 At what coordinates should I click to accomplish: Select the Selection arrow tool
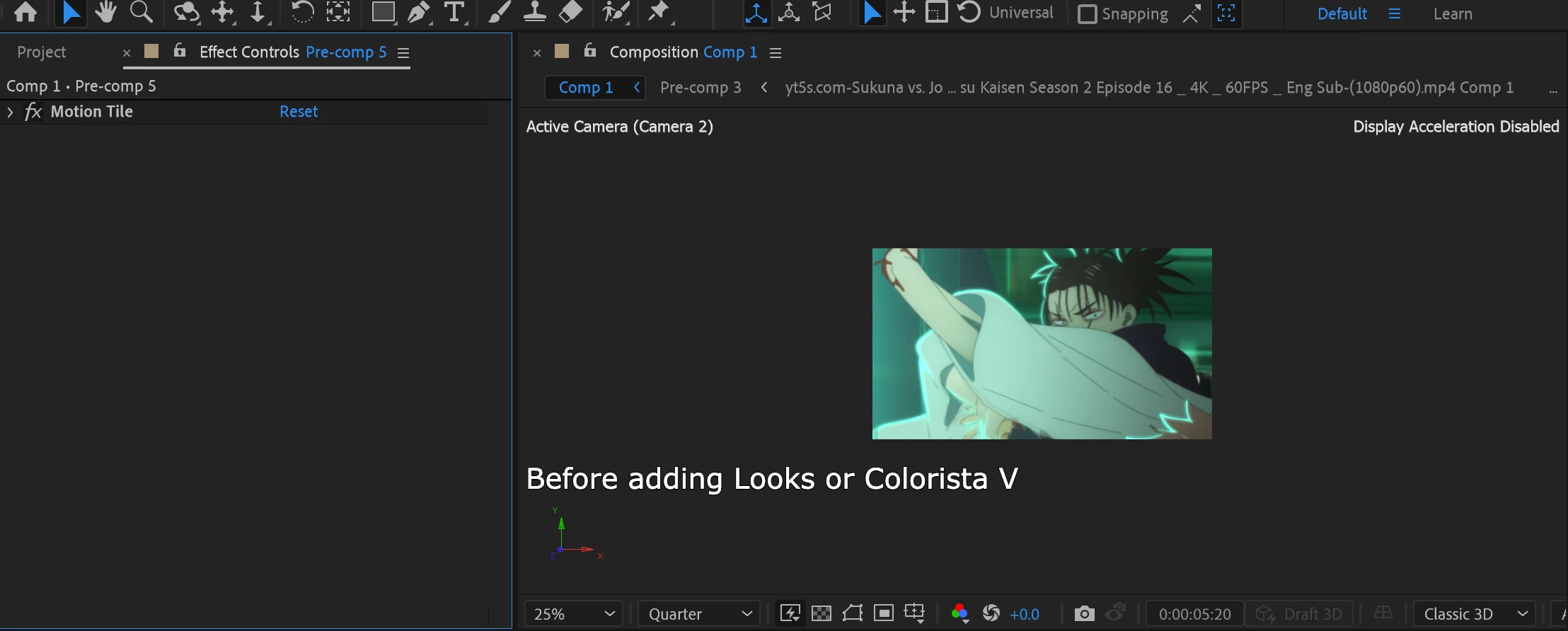pyautogui.click(x=71, y=12)
